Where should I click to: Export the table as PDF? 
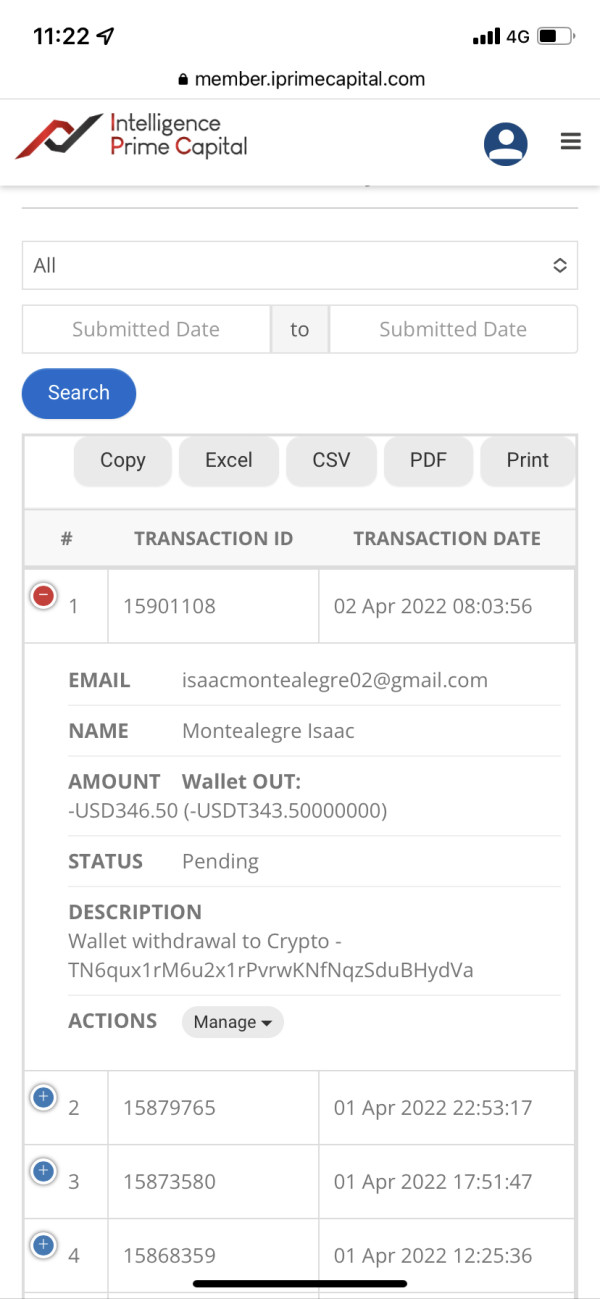pos(428,461)
